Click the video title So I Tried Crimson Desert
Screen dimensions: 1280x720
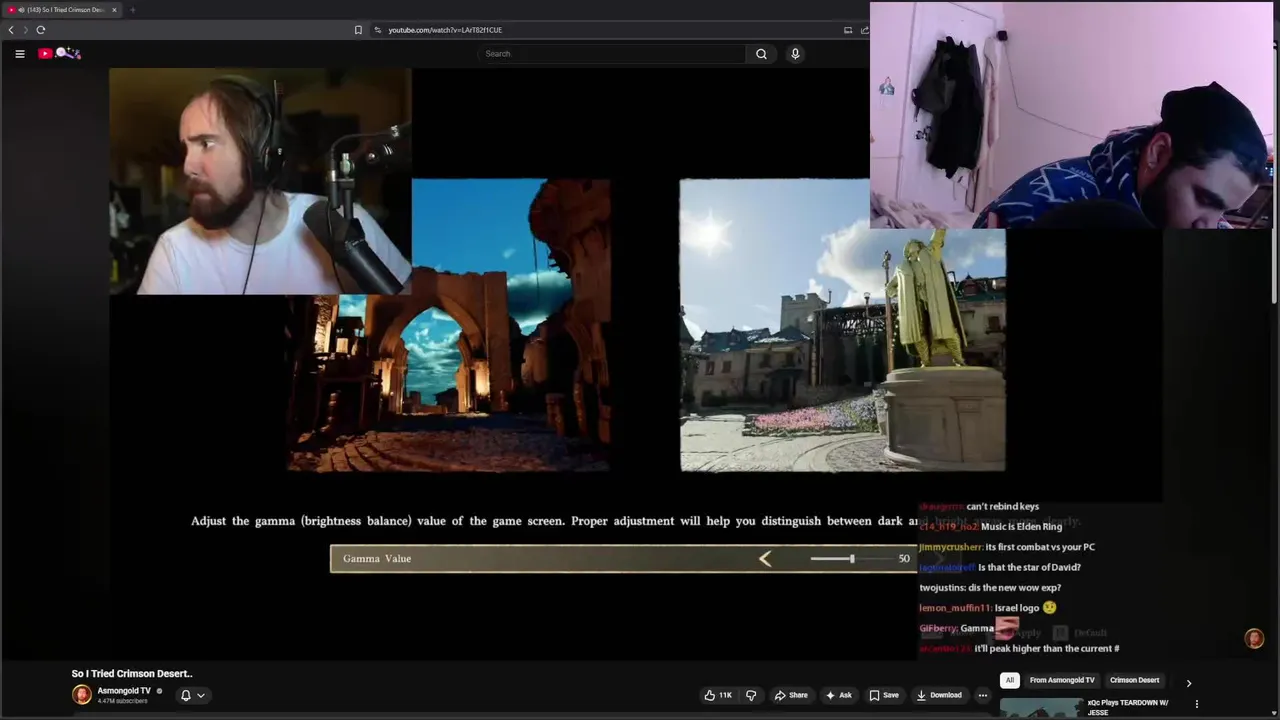[x=132, y=674]
